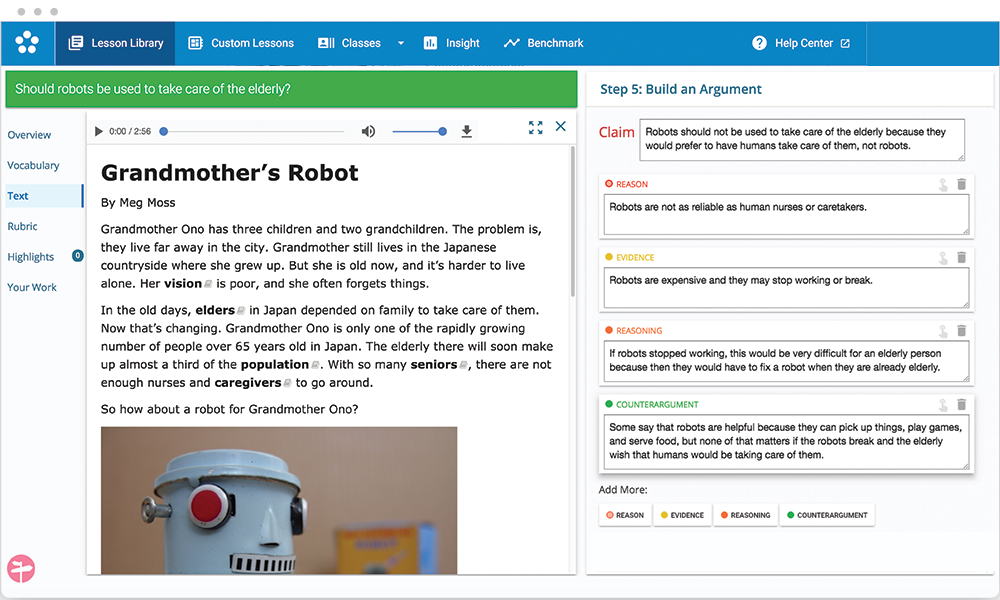Screen dimensions: 1000x600
Task: Open Your Work in the sidebar
Action: point(32,288)
